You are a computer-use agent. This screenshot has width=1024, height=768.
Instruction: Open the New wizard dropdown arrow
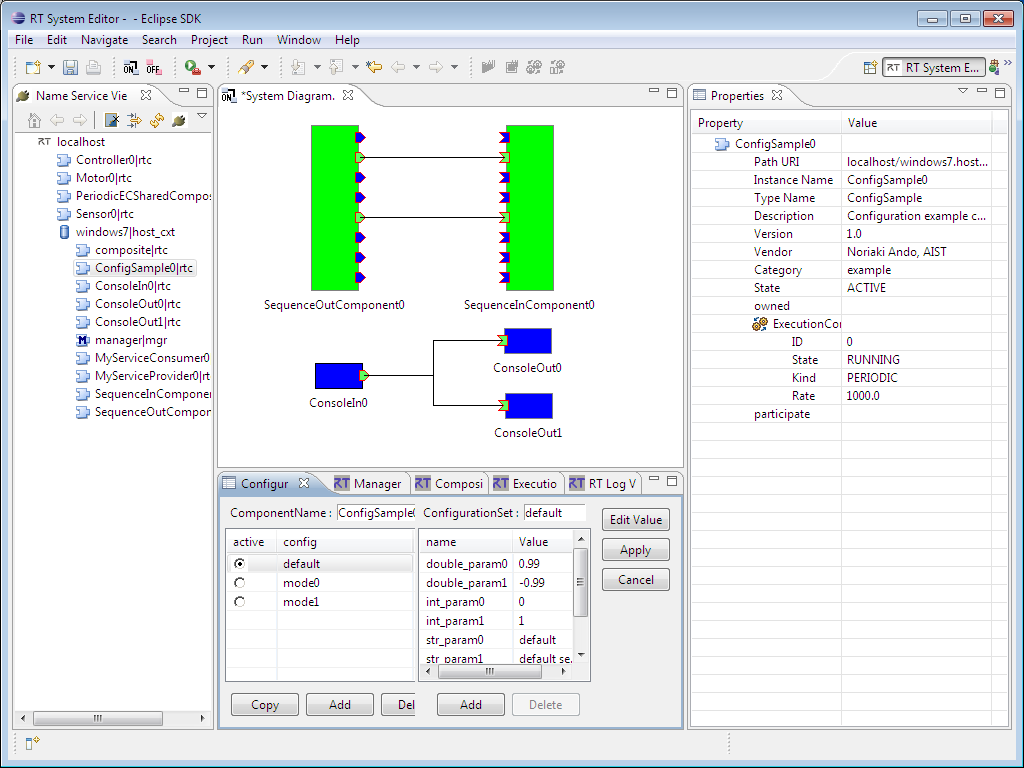[52, 67]
